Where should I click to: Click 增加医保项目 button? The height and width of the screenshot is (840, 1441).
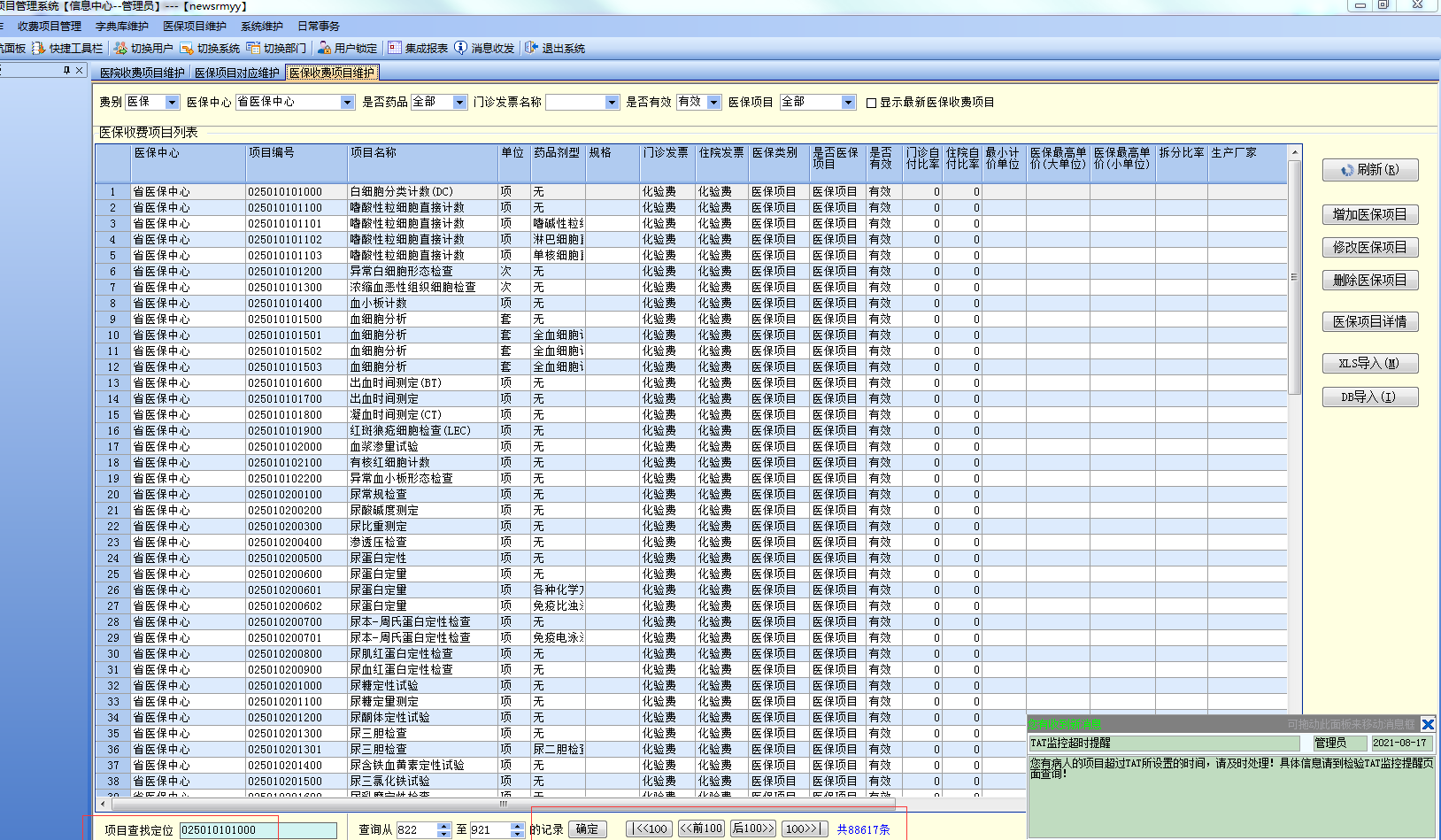pyautogui.click(x=1370, y=214)
